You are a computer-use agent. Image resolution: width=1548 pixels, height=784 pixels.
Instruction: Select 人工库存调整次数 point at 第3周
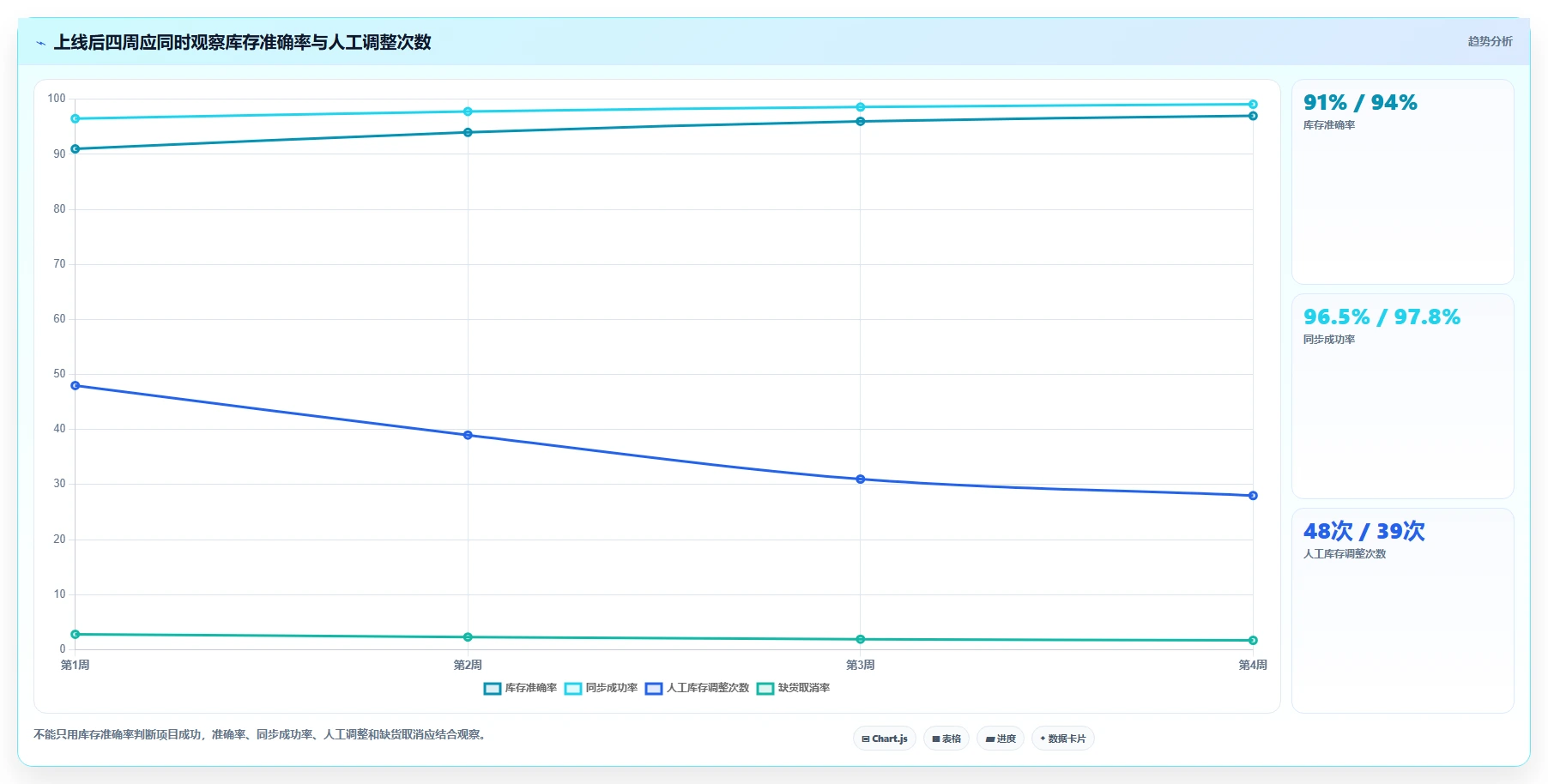coord(861,479)
